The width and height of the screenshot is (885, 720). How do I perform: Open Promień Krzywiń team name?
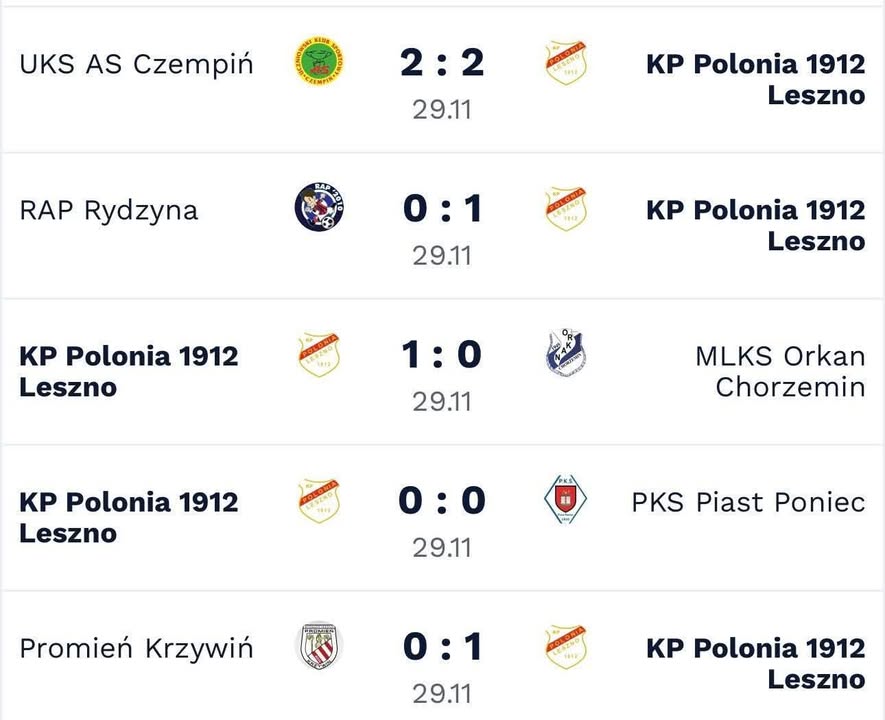coord(136,648)
